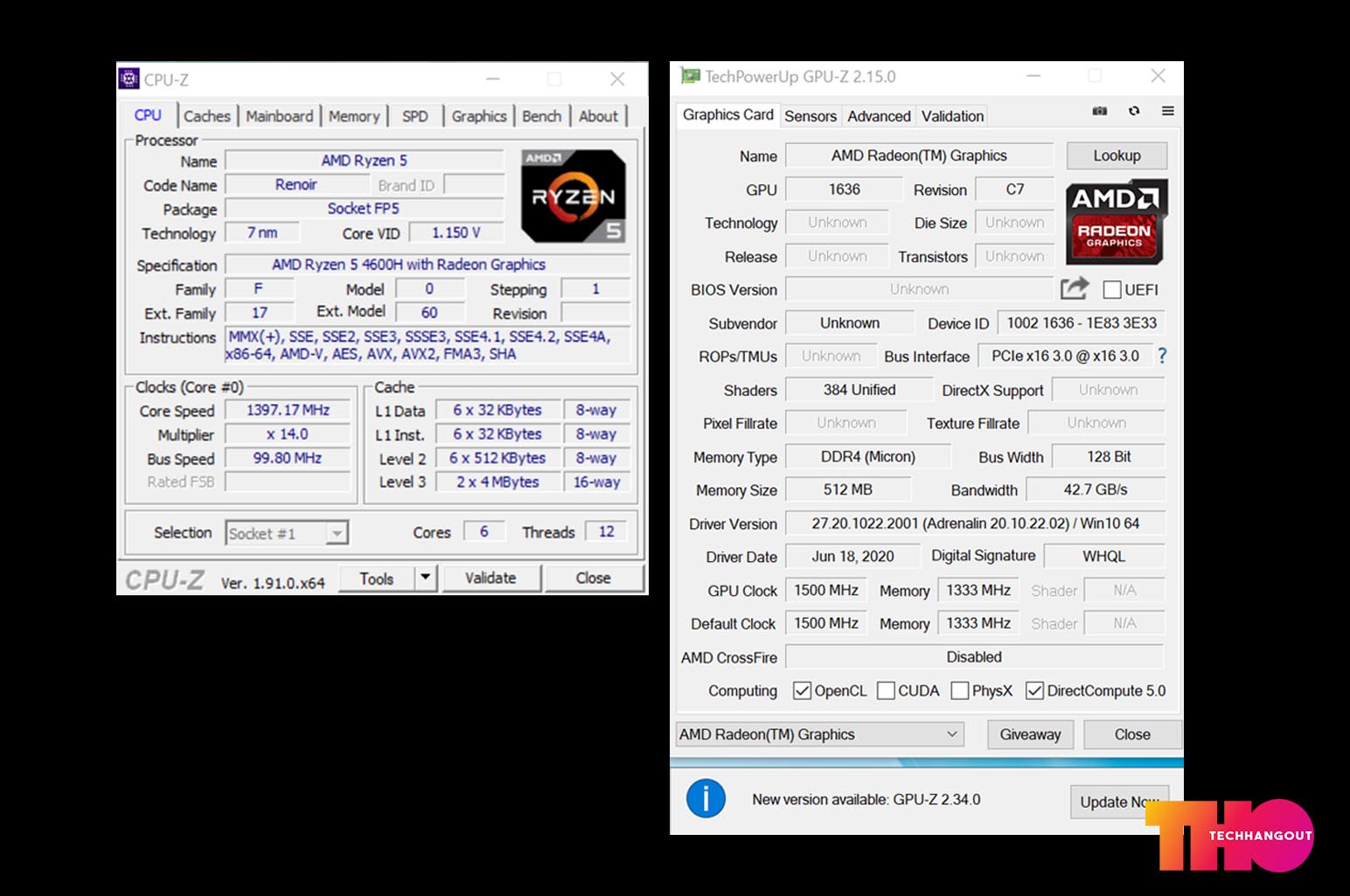Click the GPU-Z screenshot camera icon
The width and height of the screenshot is (1350, 896).
pos(1100,111)
